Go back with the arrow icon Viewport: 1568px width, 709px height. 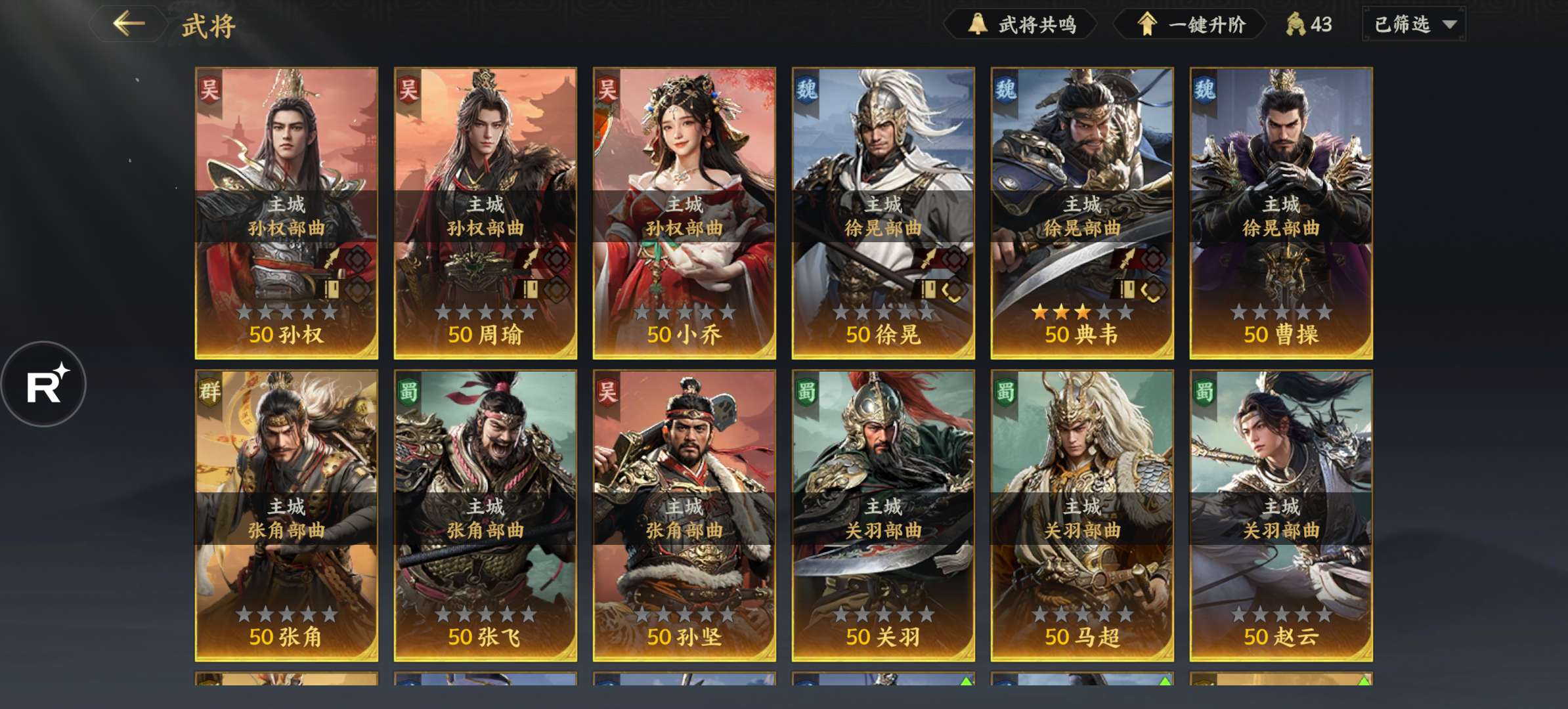click(x=129, y=24)
